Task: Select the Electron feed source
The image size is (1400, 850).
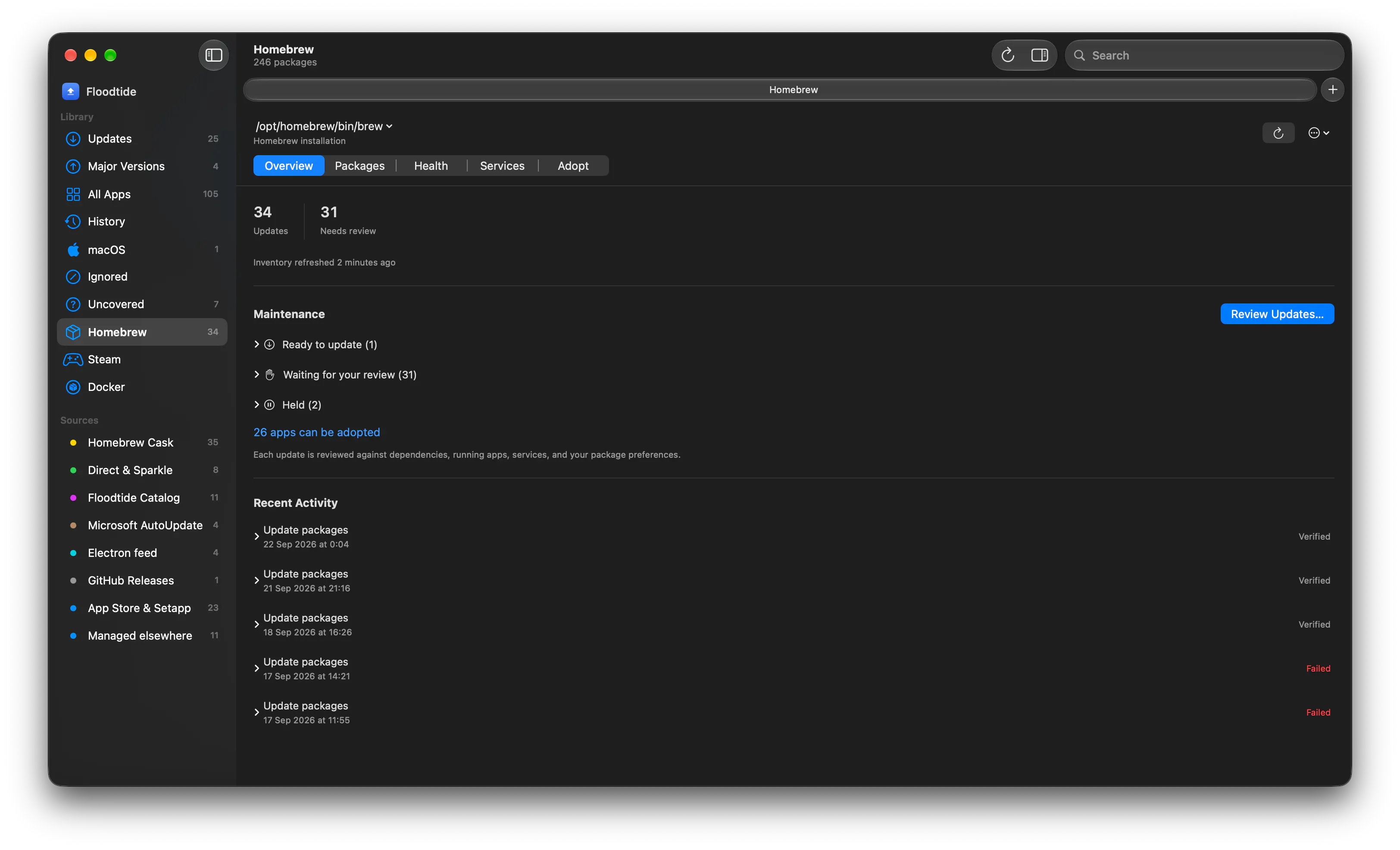Action: tap(142, 553)
